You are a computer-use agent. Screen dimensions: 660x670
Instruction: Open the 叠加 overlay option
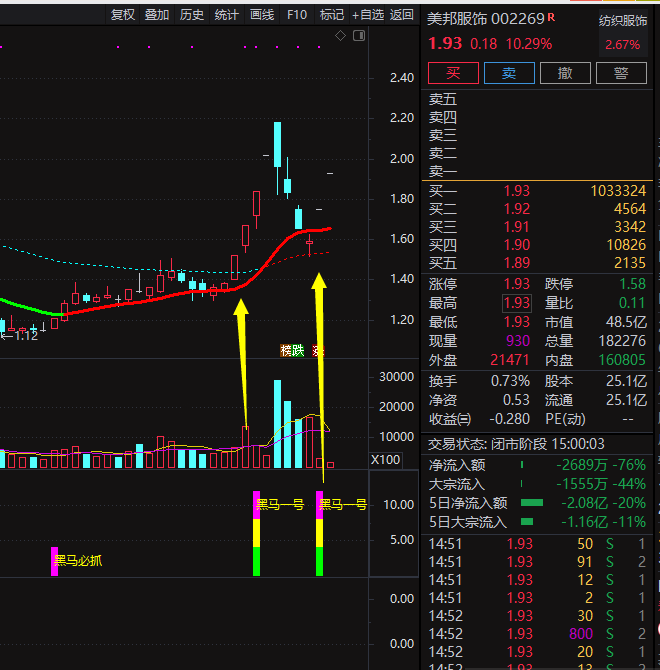pos(157,15)
